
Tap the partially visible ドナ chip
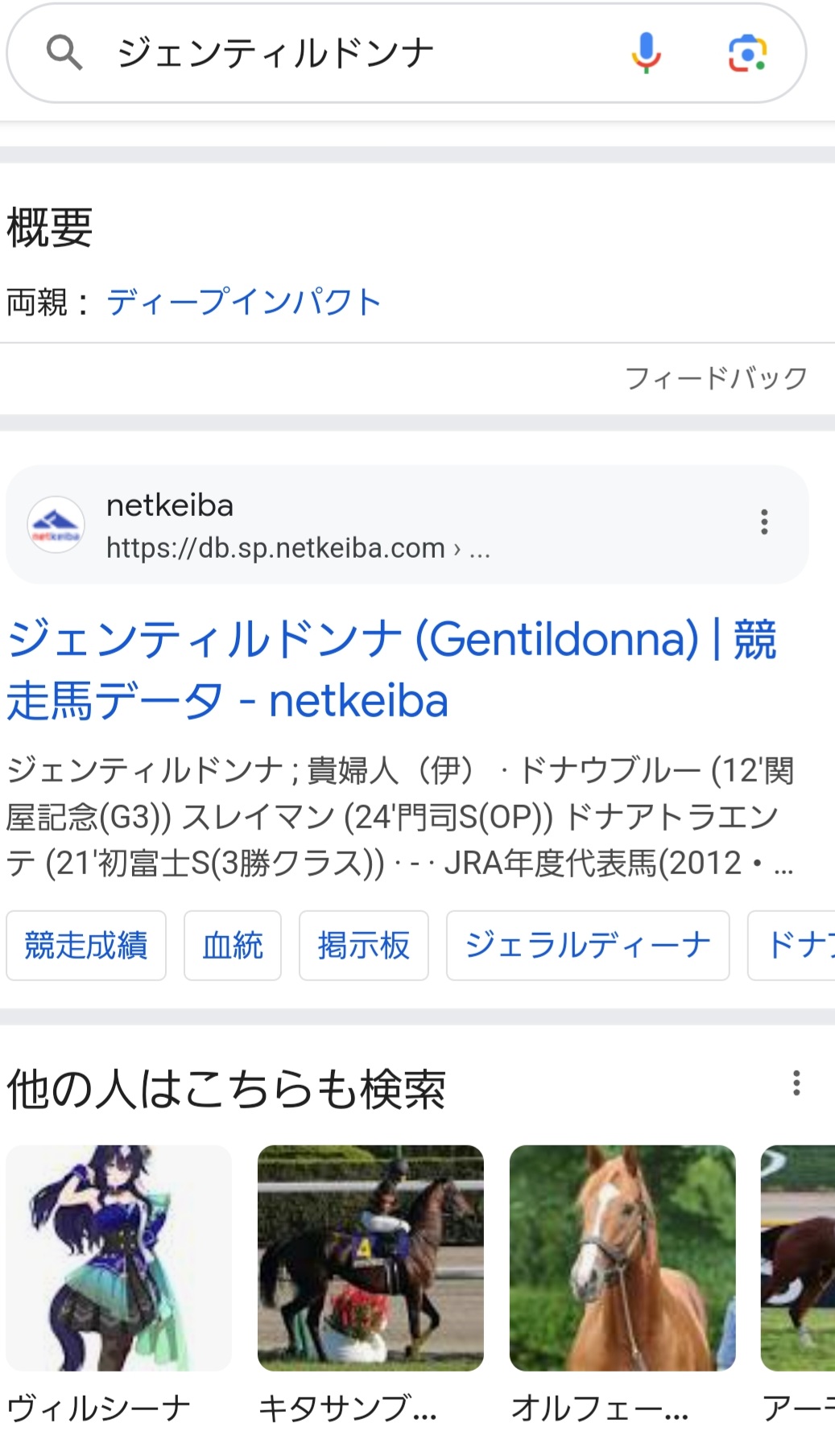point(794,946)
